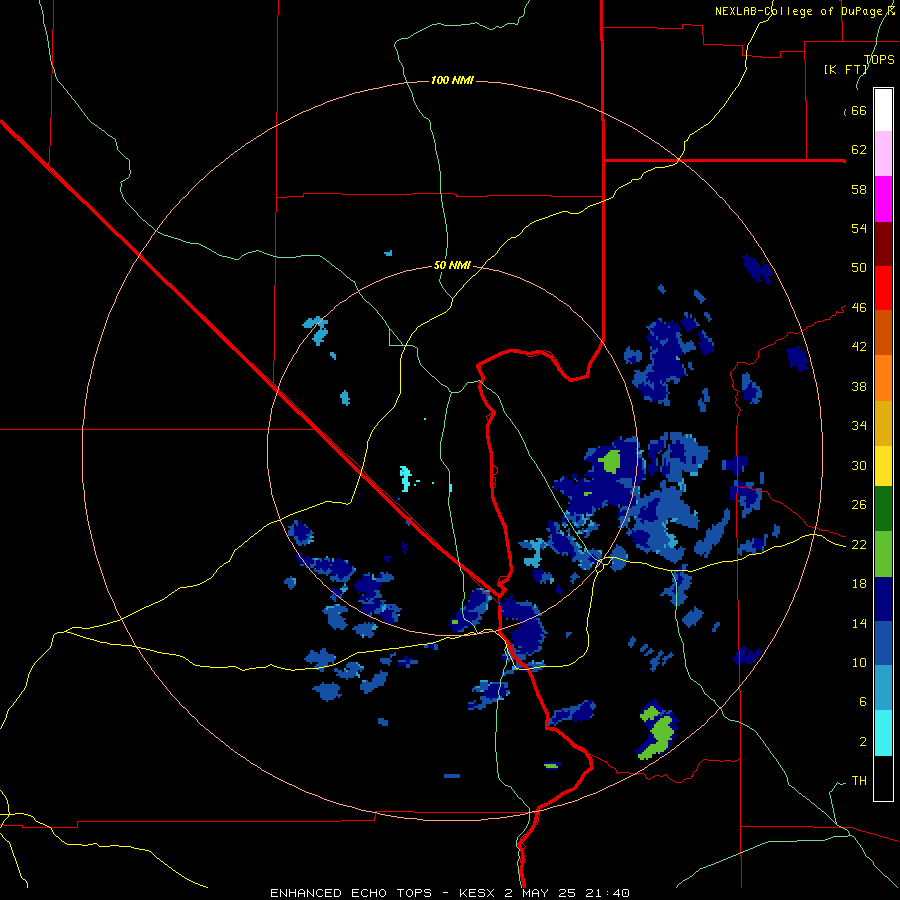Click the dark green legend swatch
This screenshot has height=900, width=900.
883,509
